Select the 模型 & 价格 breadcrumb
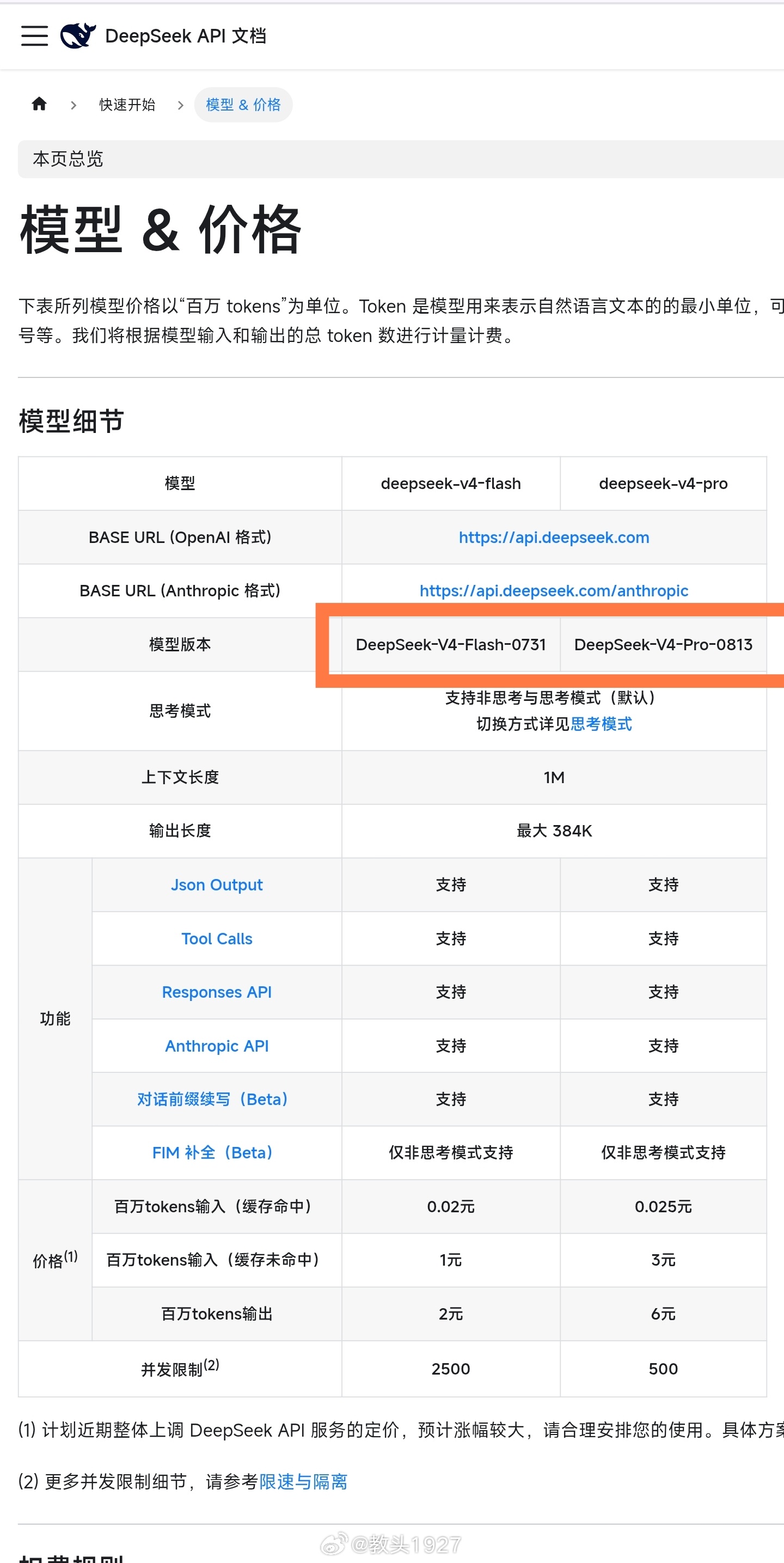The height and width of the screenshot is (1563, 784). coord(243,105)
